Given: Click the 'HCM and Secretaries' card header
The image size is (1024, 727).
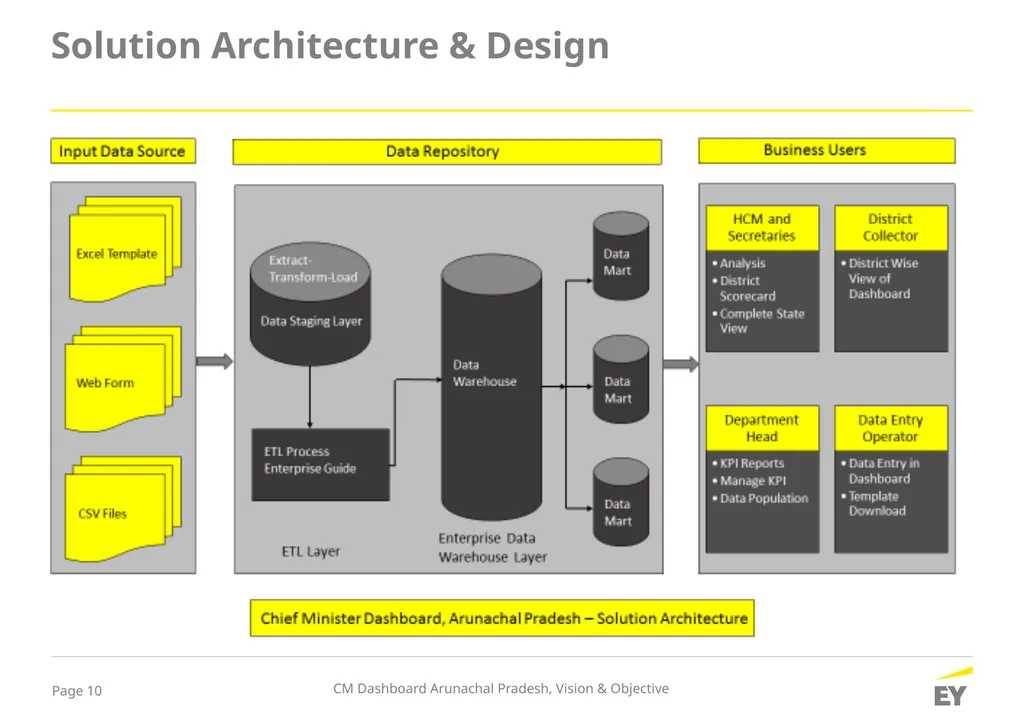Looking at the screenshot, I should tap(762, 227).
